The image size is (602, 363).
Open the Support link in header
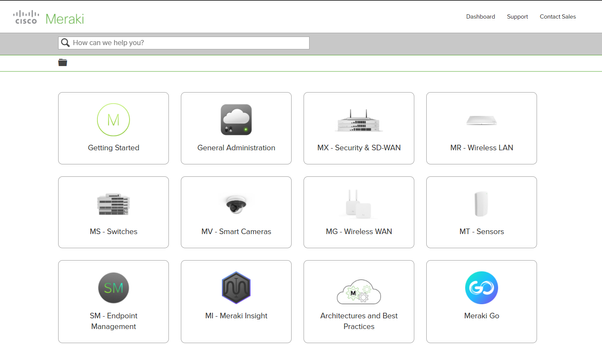[x=517, y=17]
